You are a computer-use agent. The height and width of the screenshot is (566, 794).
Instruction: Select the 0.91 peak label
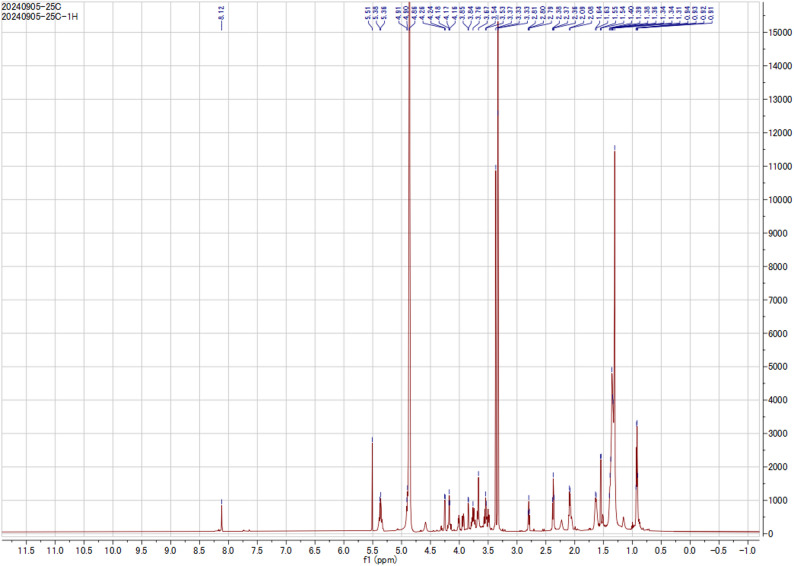[x=711, y=13]
